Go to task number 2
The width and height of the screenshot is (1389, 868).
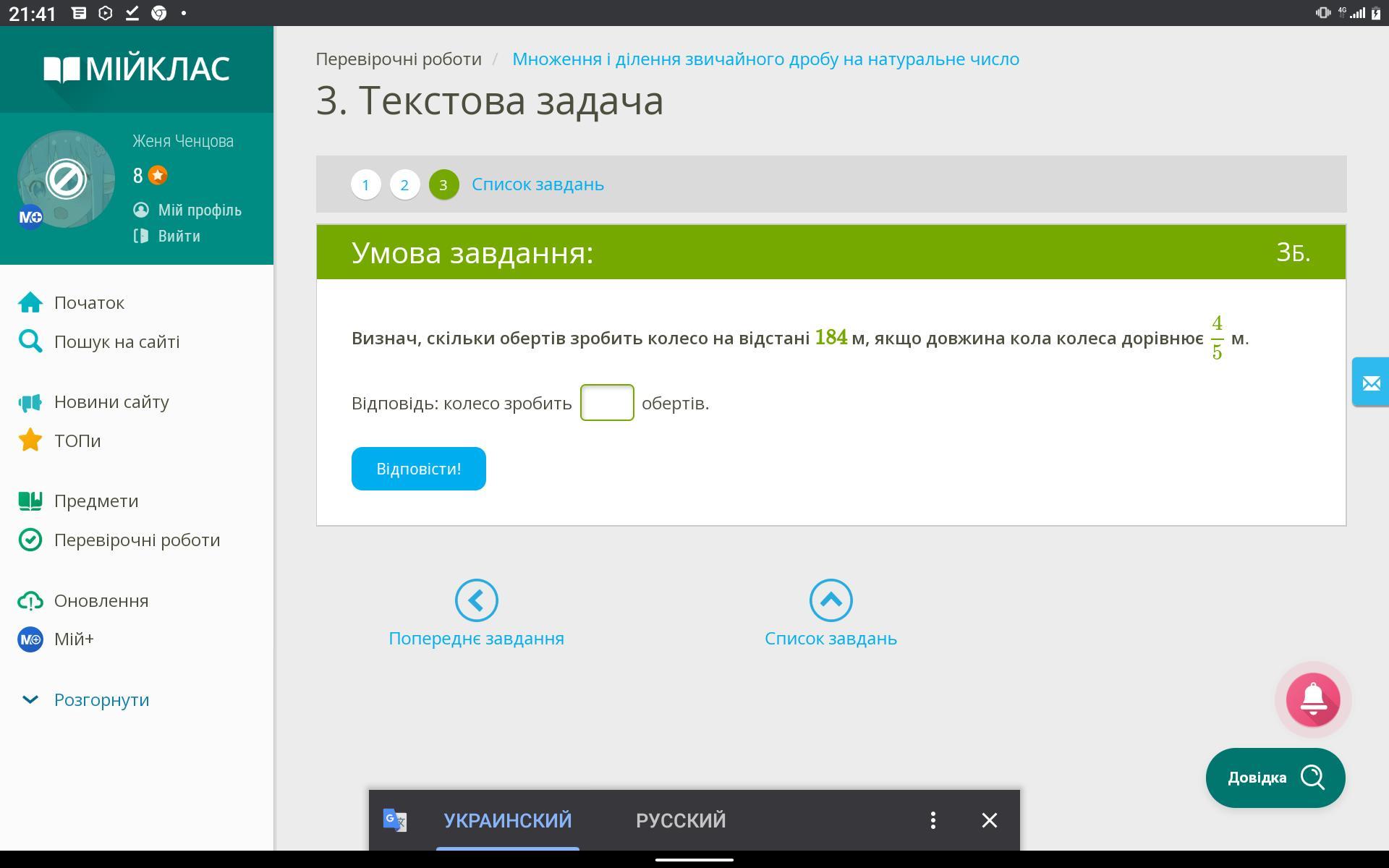coord(404,184)
